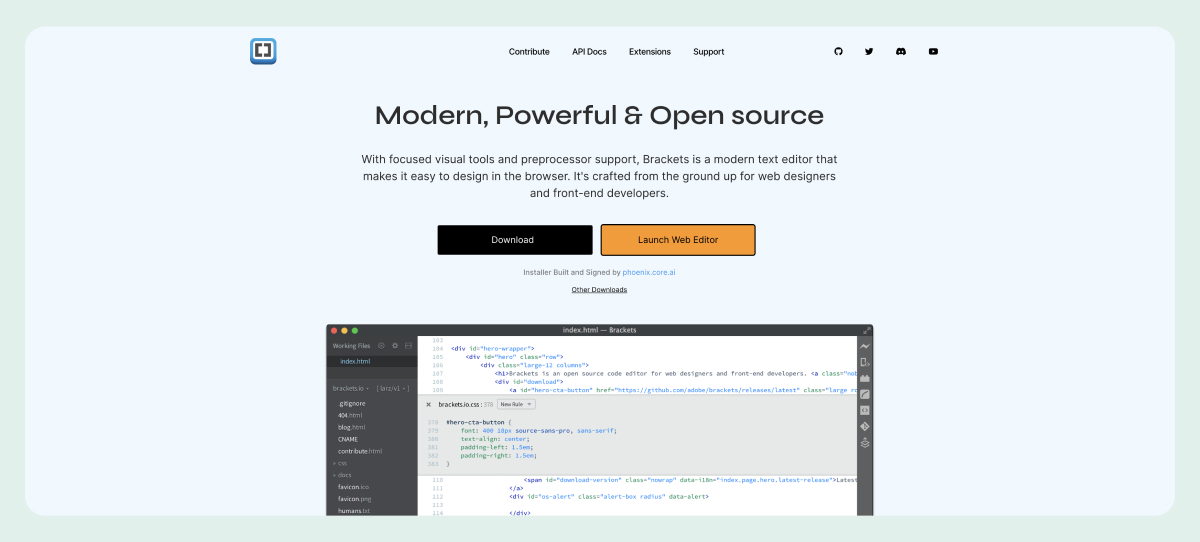1200x542 pixels.
Task: Open the YouTube icon link
Action: click(x=933, y=51)
